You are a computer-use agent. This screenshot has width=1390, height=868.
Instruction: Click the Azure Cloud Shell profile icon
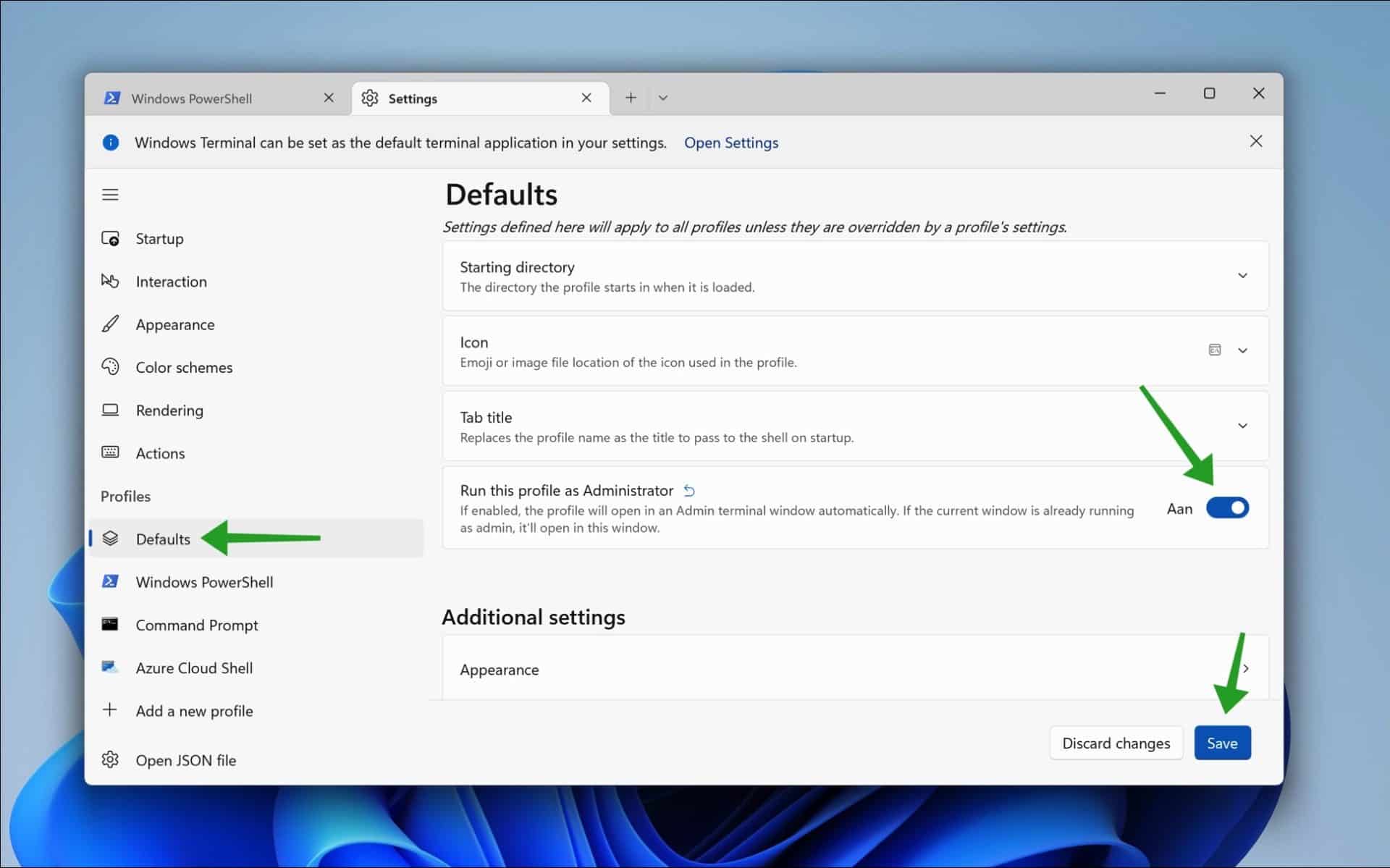click(110, 667)
